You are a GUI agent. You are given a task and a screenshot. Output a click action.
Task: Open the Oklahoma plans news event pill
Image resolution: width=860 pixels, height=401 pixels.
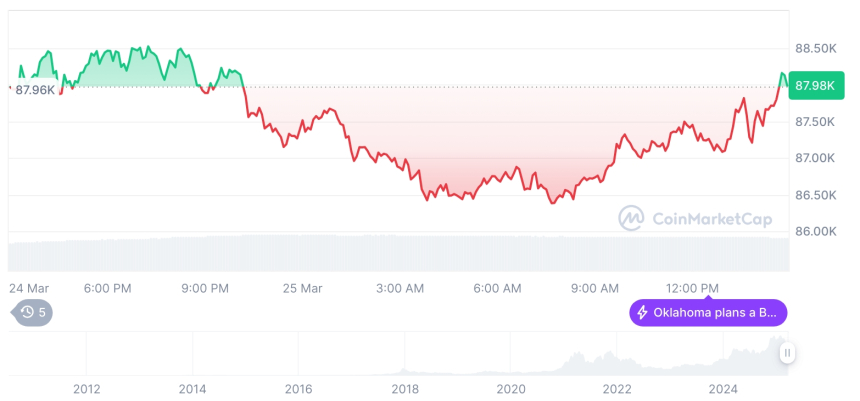(x=708, y=313)
